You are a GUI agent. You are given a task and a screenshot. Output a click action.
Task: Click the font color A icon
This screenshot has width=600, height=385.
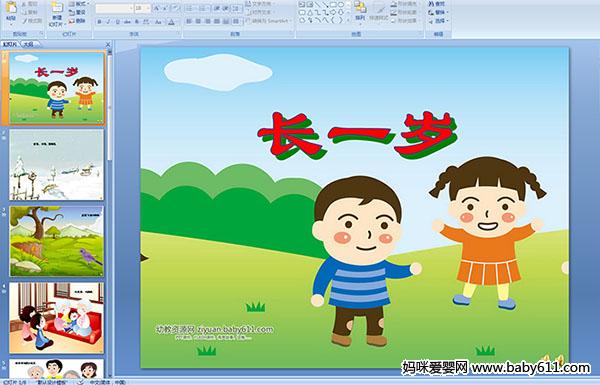click(x=171, y=22)
